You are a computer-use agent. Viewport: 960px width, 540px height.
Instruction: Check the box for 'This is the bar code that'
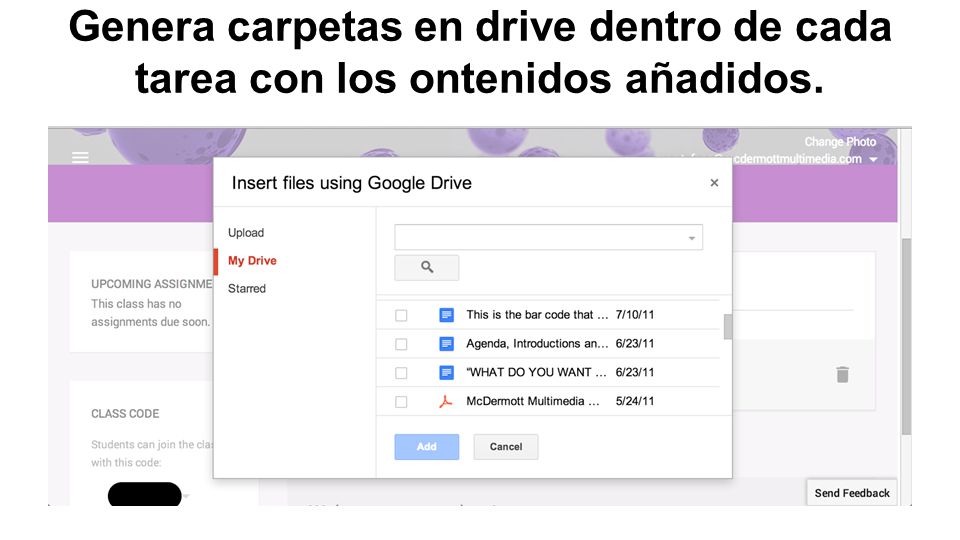tap(401, 315)
